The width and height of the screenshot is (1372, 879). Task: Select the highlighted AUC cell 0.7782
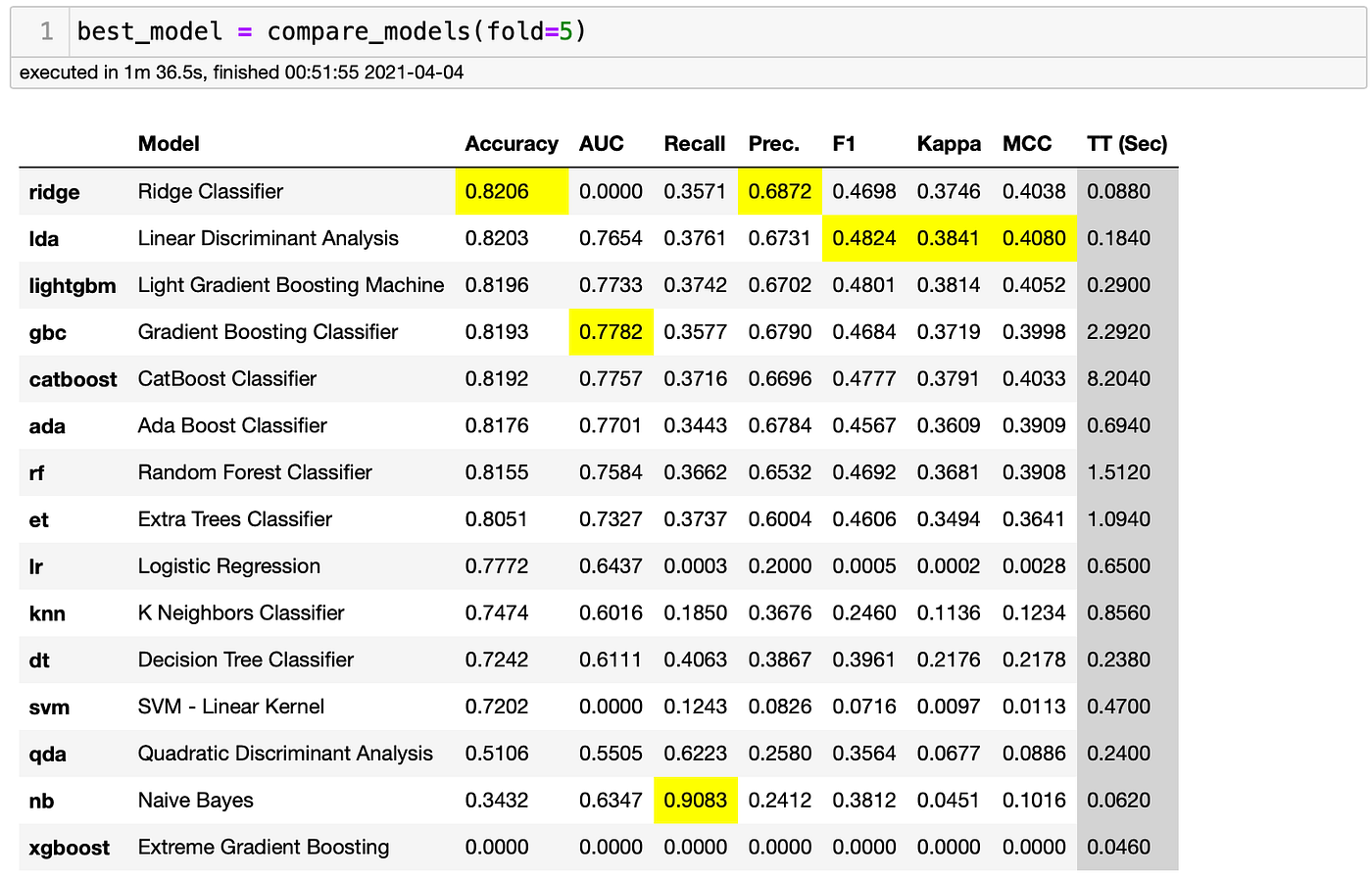tap(611, 332)
